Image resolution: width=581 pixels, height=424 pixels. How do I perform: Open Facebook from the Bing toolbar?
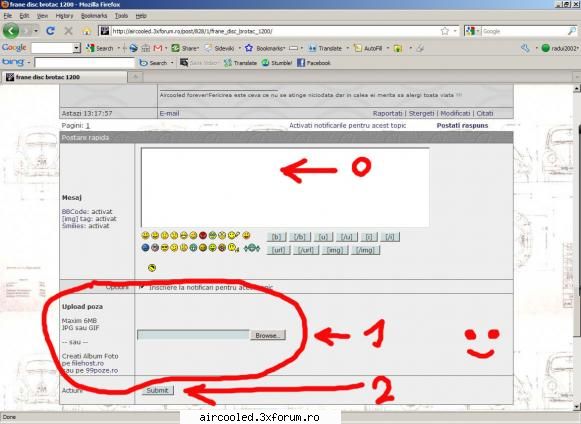[313, 63]
